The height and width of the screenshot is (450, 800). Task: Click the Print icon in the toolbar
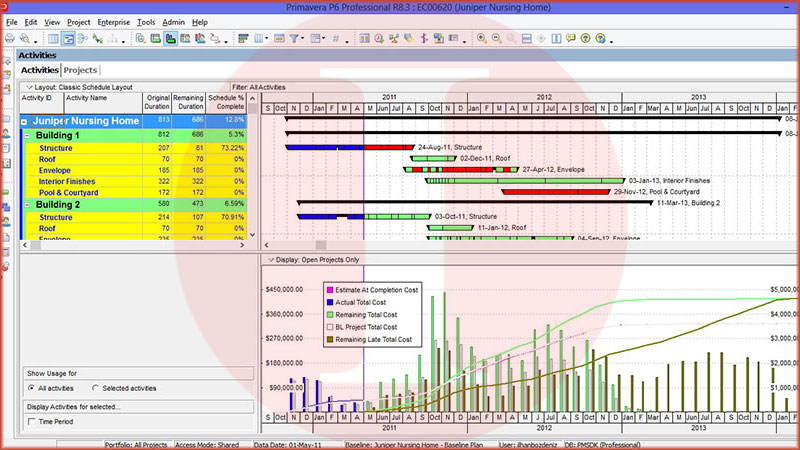10,38
